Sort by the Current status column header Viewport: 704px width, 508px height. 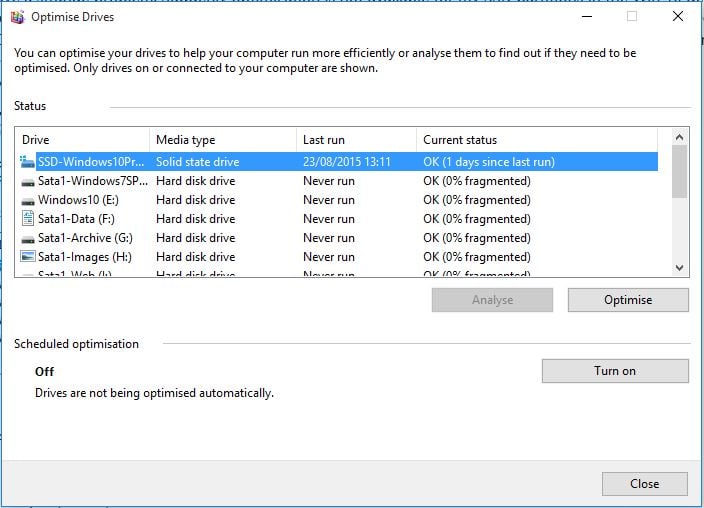(537, 140)
